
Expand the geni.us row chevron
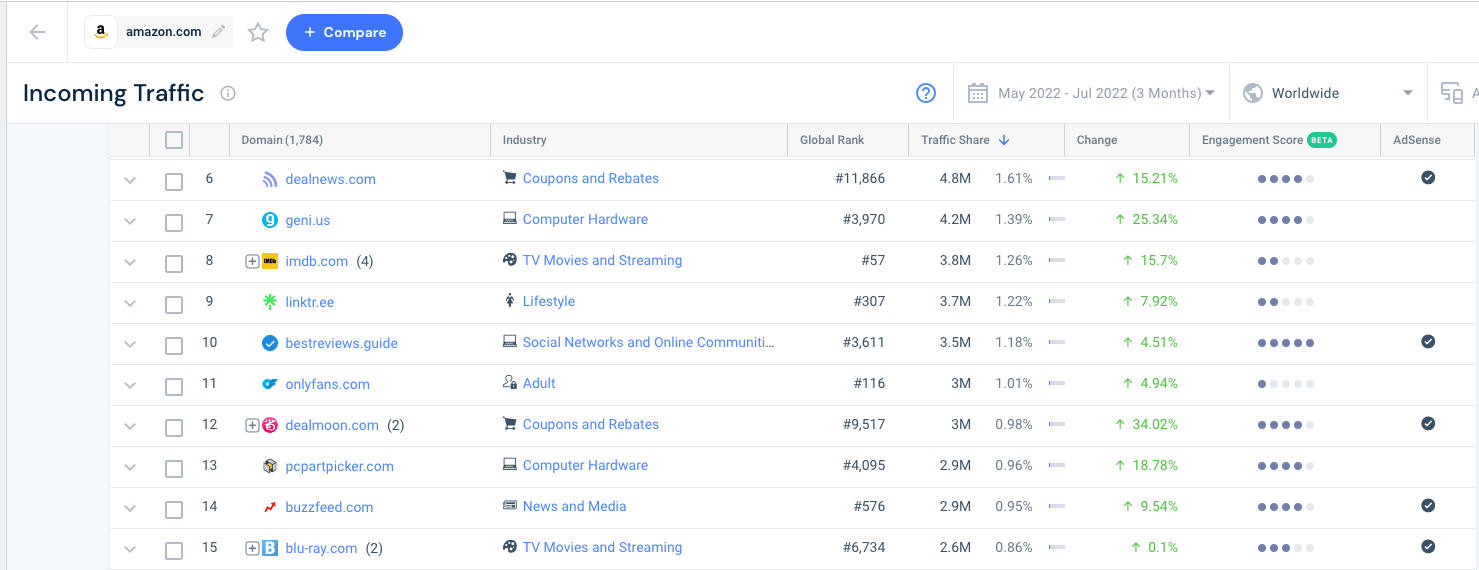(129, 221)
